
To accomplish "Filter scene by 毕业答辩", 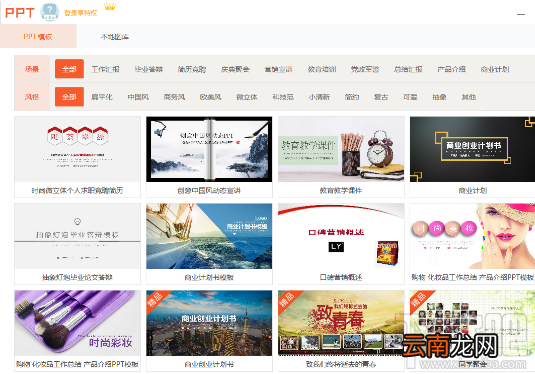I will tap(149, 69).
